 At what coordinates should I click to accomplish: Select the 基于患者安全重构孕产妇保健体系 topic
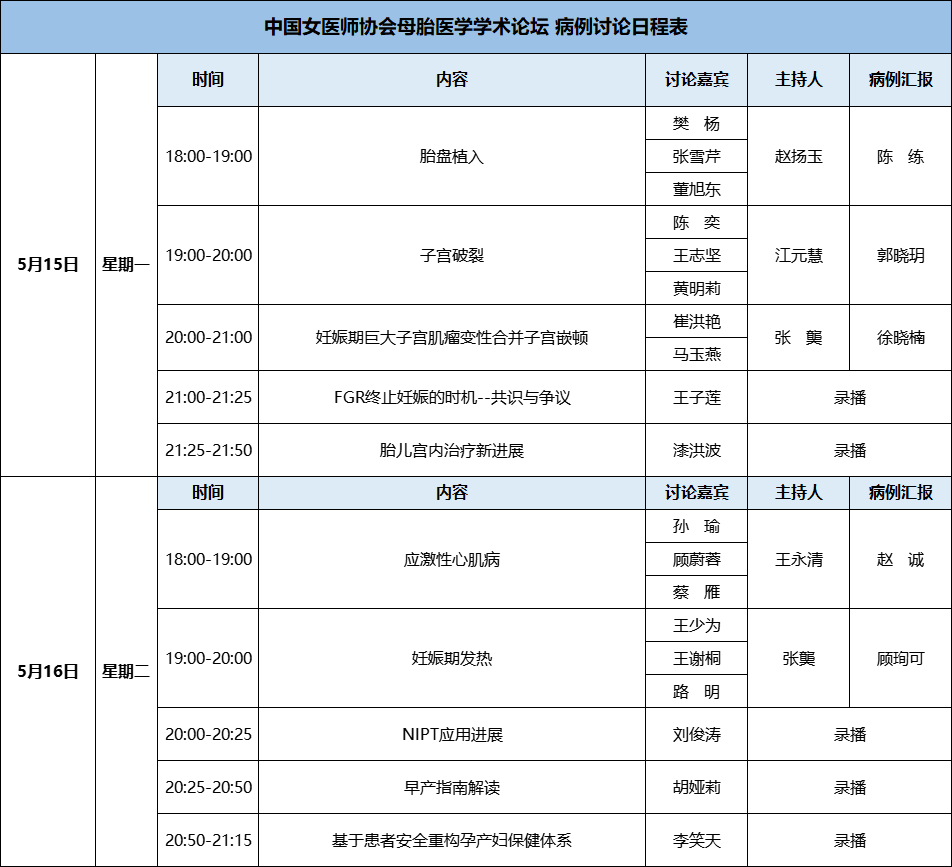tap(452, 840)
